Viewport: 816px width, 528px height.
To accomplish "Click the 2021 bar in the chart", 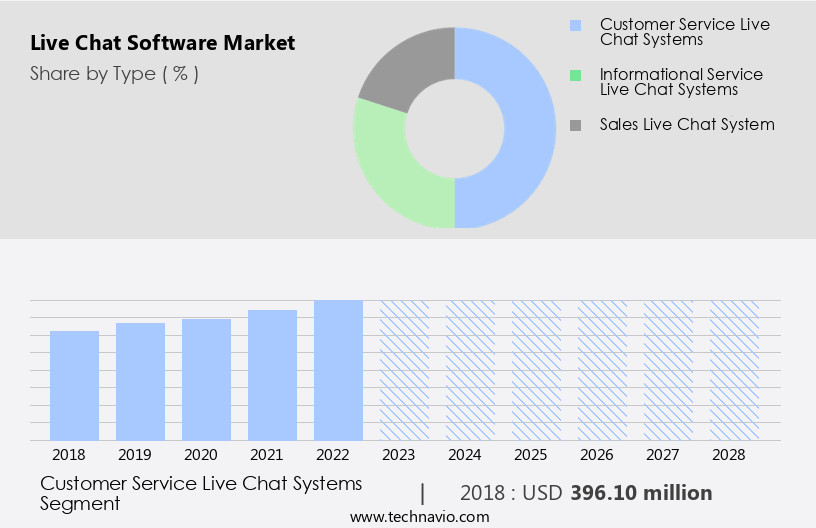I will [272, 375].
